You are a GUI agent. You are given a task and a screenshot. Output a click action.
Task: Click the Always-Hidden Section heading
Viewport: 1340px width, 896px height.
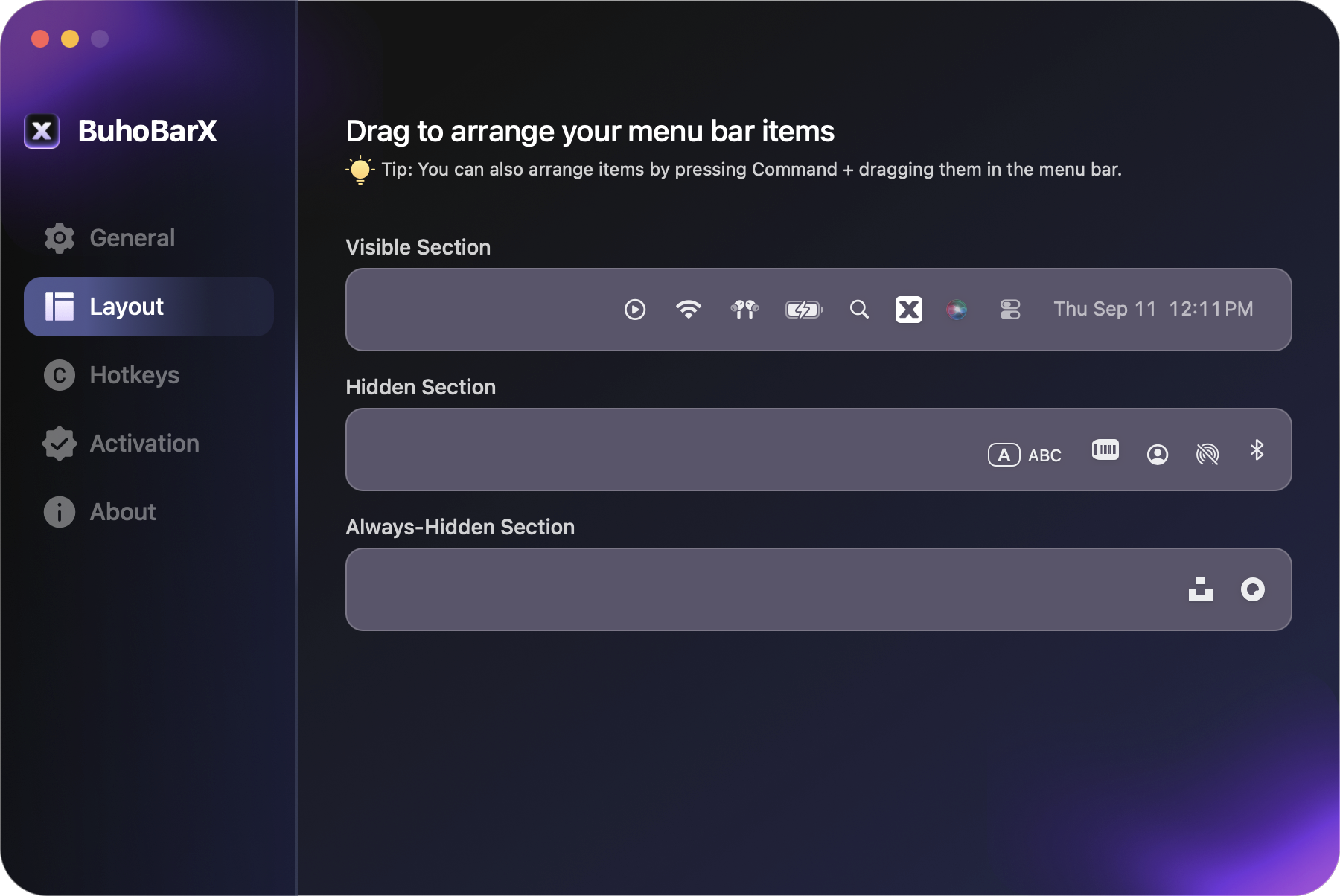[460, 527]
